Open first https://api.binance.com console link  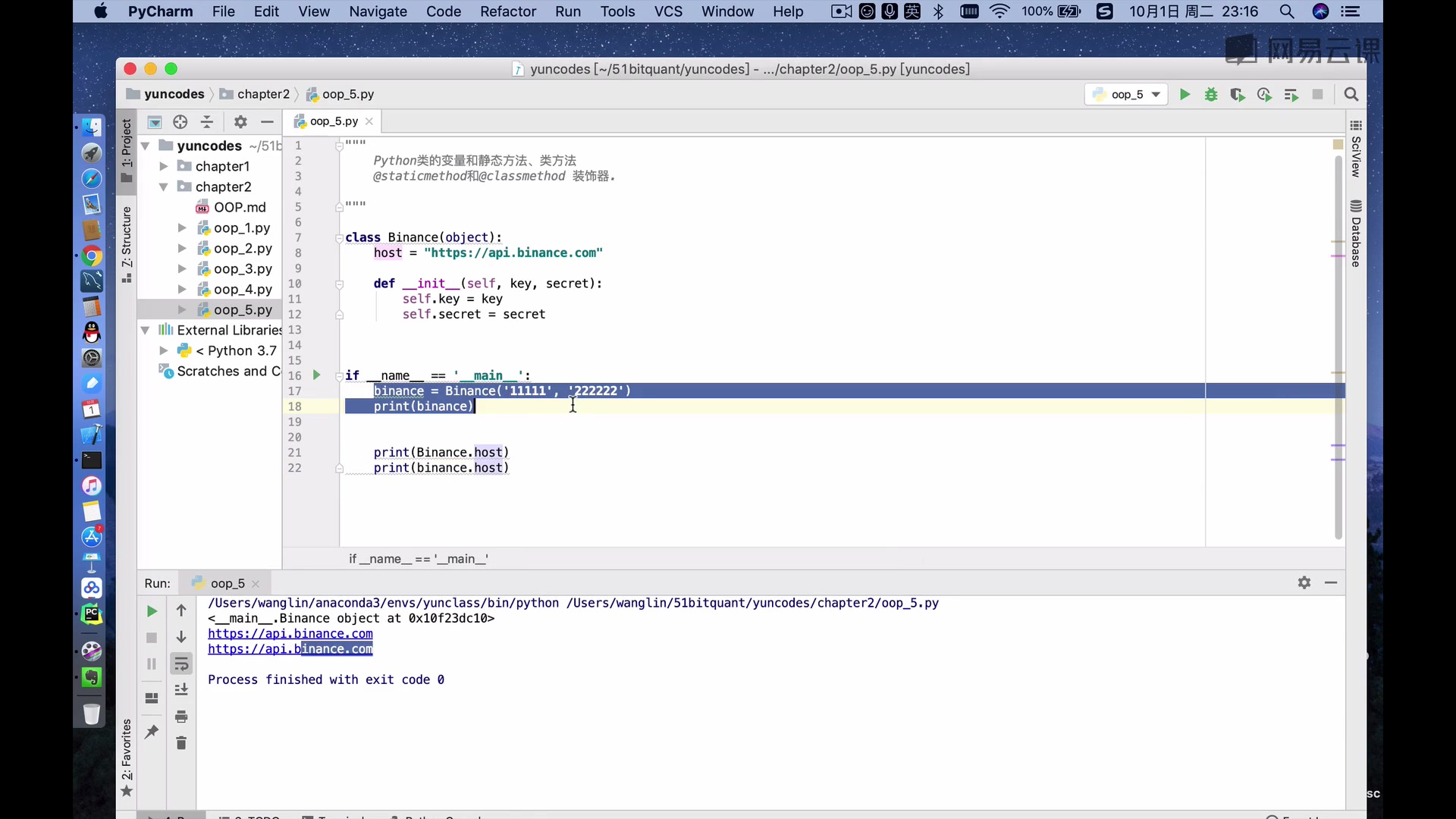[x=290, y=634]
